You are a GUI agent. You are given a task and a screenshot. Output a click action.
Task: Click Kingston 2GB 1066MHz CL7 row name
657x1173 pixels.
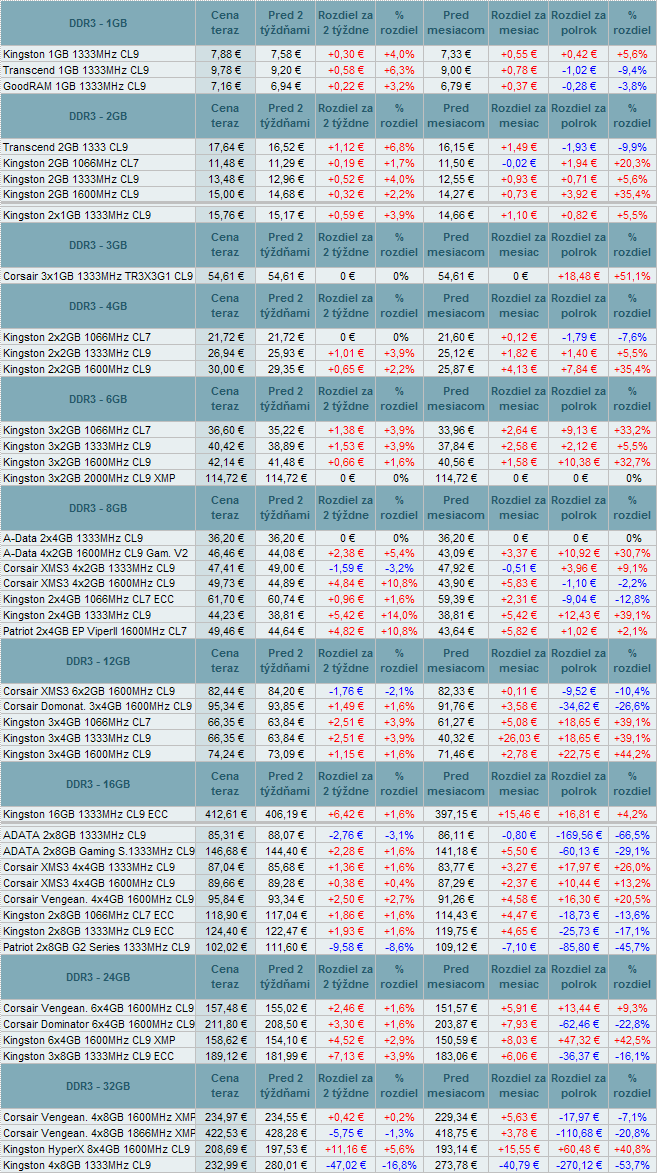pos(71,163)
